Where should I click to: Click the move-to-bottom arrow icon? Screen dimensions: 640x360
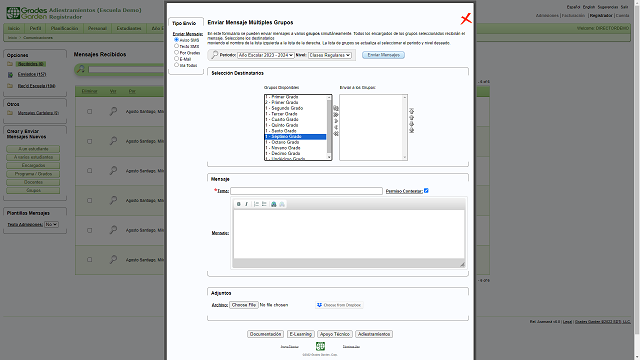[411, 130]
